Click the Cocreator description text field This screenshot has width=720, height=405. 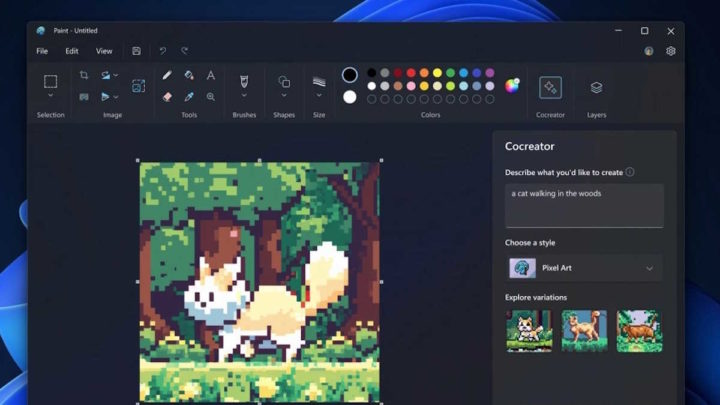point(584,206)
